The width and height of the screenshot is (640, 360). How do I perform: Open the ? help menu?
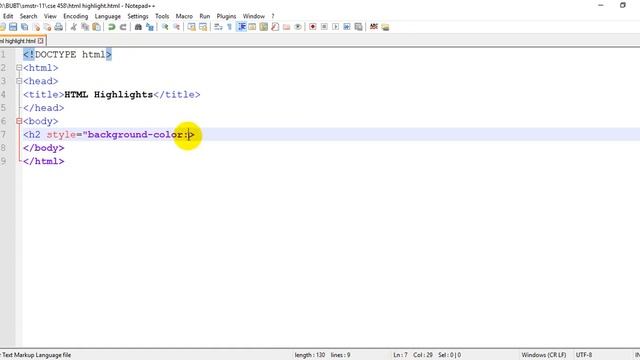click(x=273, y=16)
